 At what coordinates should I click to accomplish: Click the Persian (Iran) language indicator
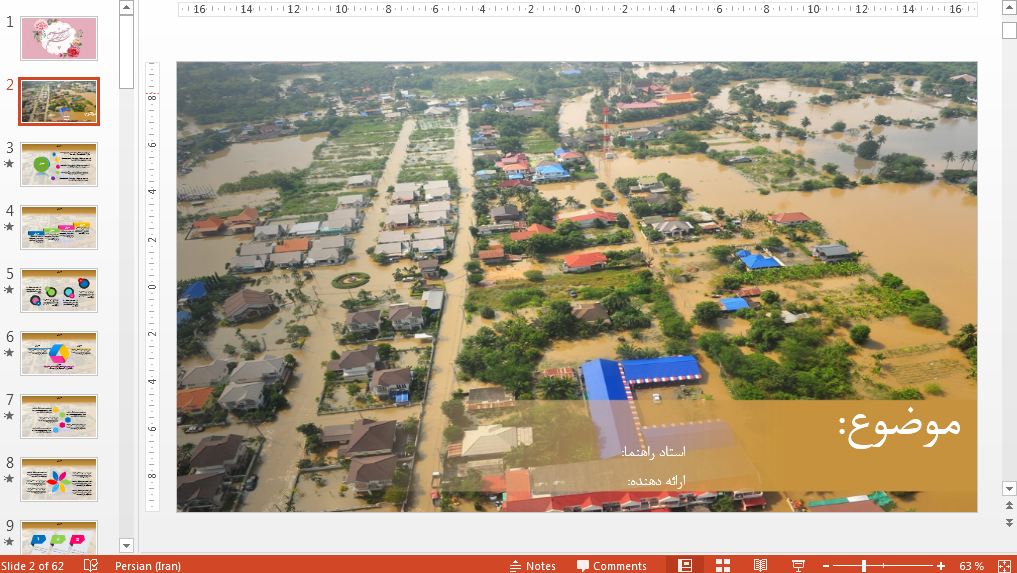147,565
